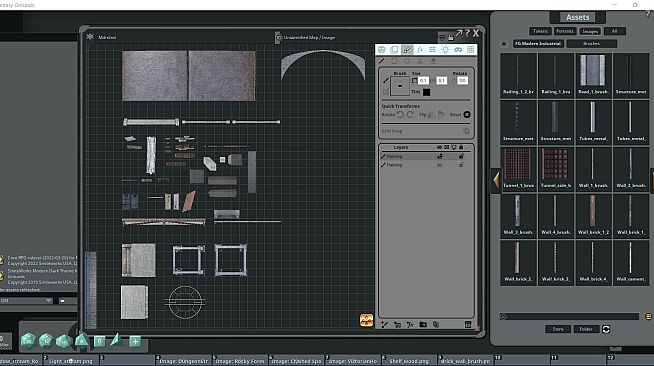The image size is (654, 366).
Task: Flip brush vertically in Quick Transforms
Action: [441, 114]
